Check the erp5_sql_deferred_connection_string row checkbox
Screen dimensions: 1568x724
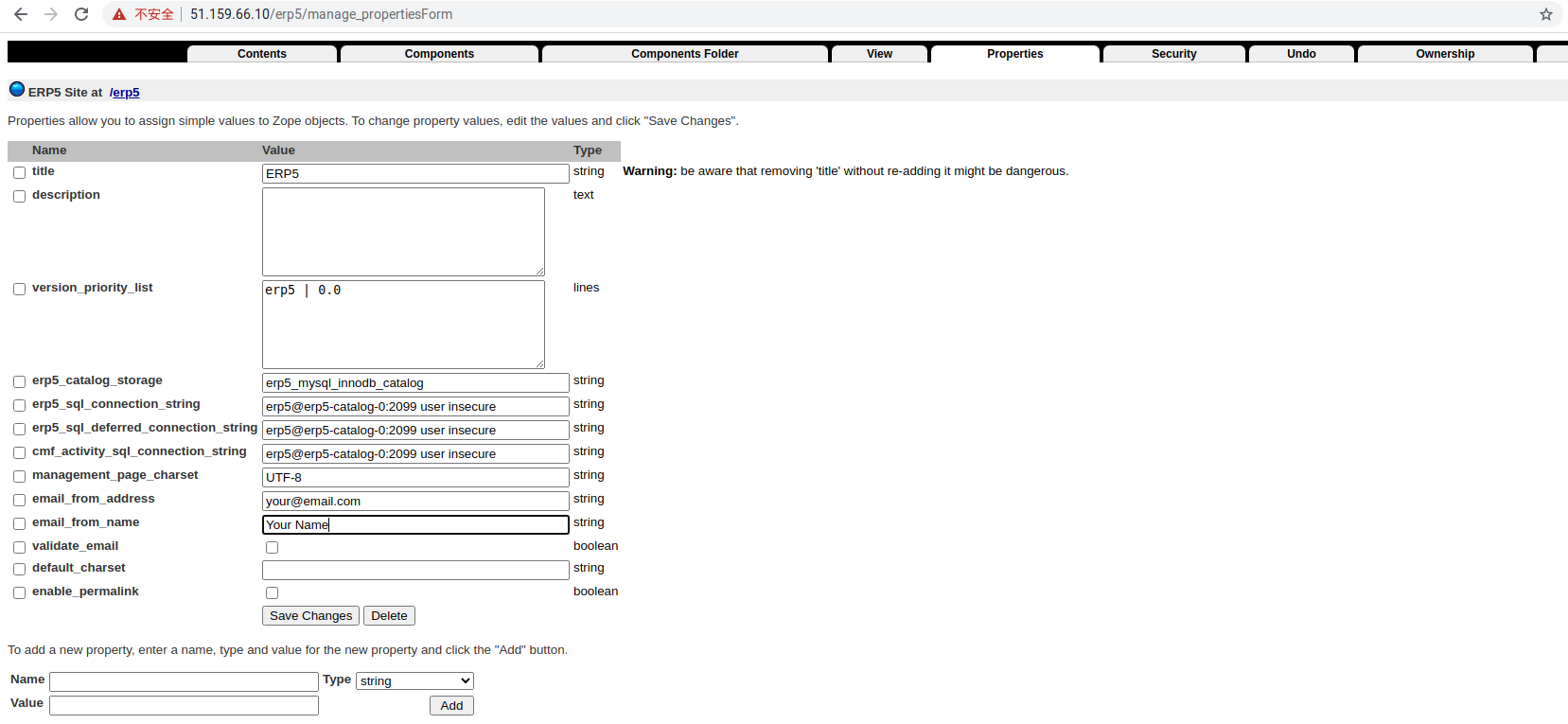click(19, 430)
